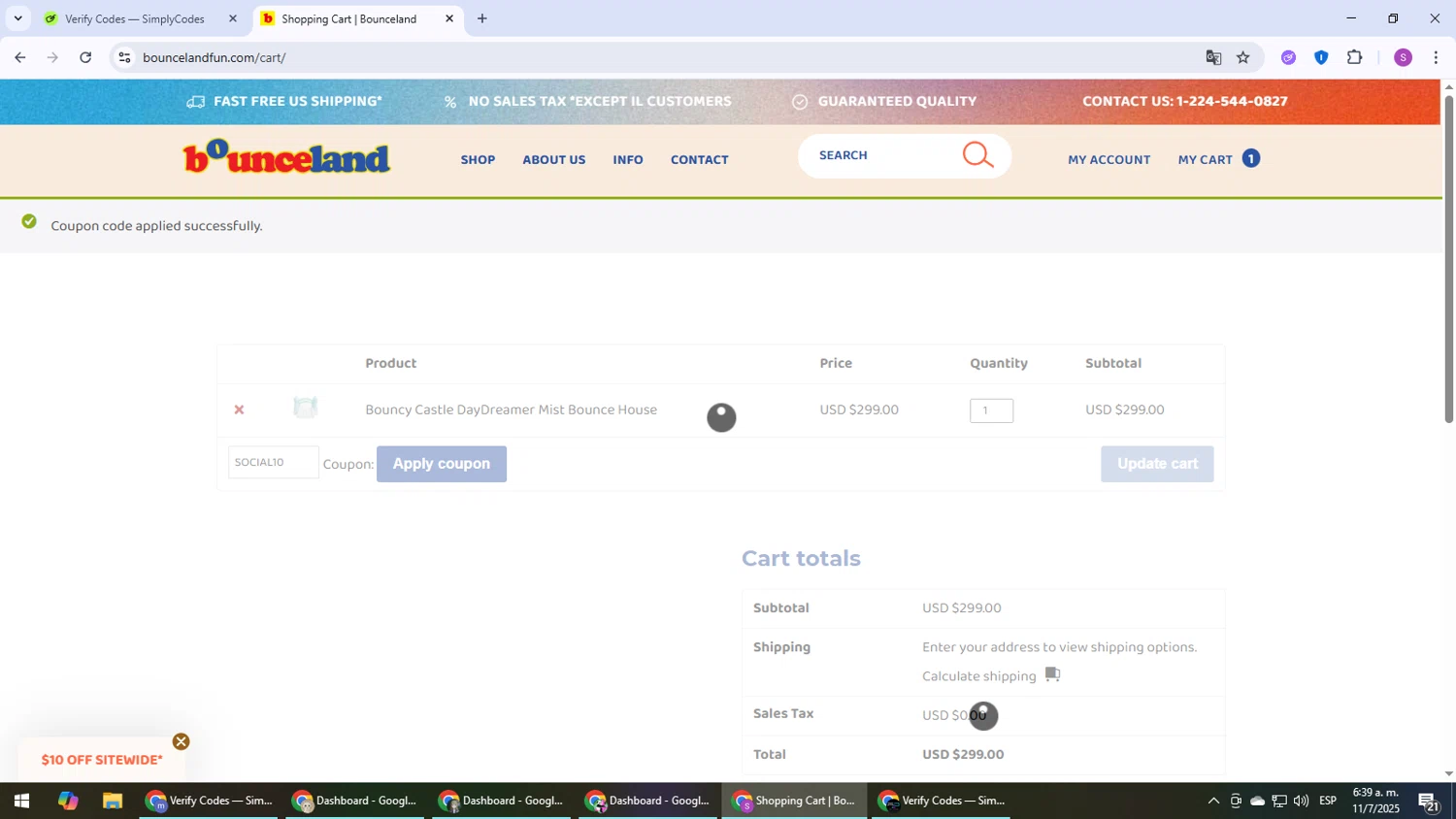
Task: Switch to first Verify Codes taskbar window
Action: (x=209, y=802)
